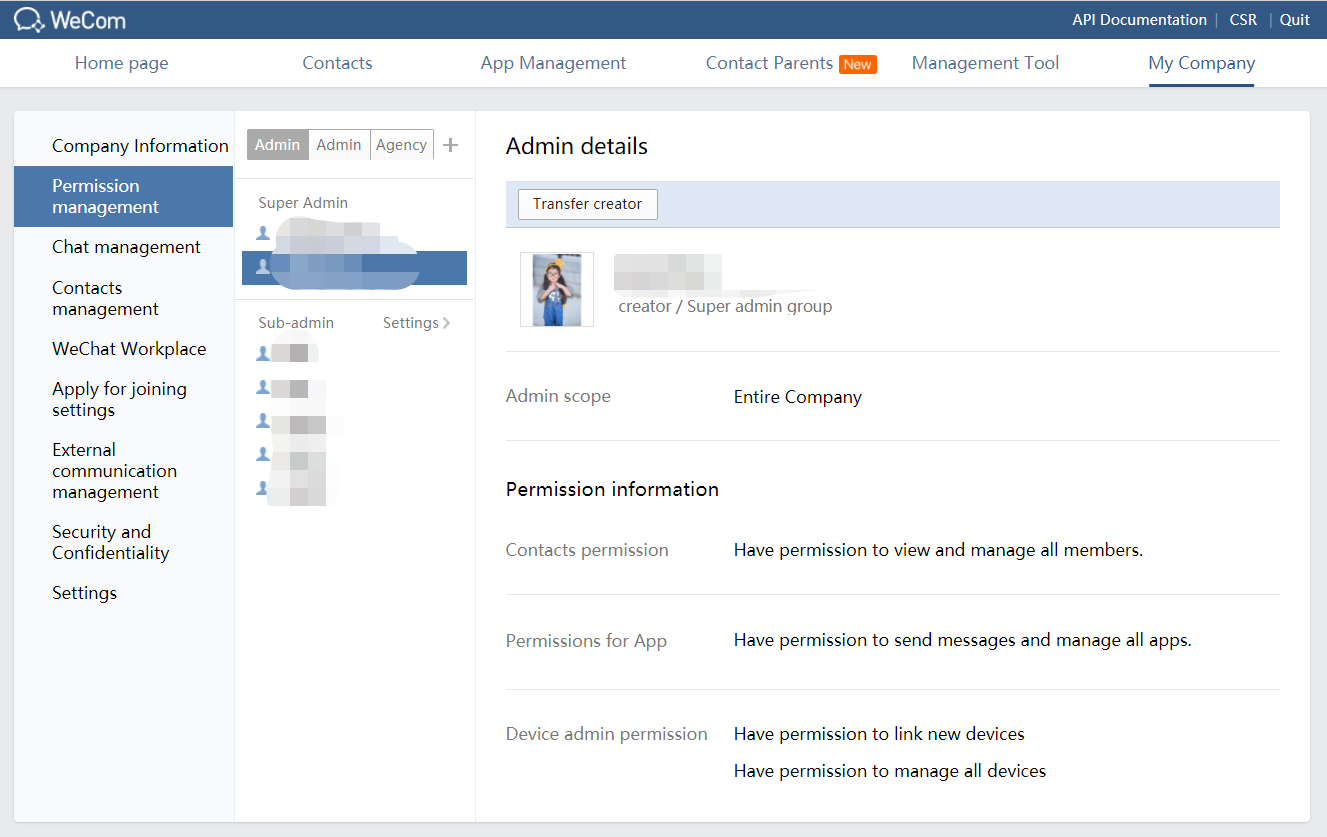Quit the WeCom admin console
The image size is (1327, 837).
(x=1295, y=20)
